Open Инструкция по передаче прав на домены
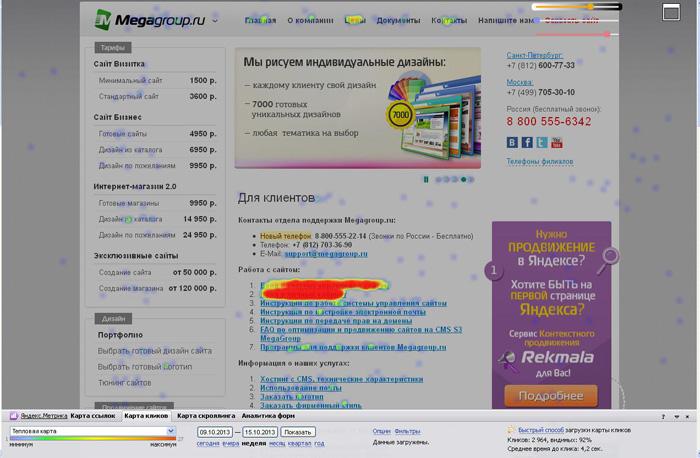 (x=336, y=321)
